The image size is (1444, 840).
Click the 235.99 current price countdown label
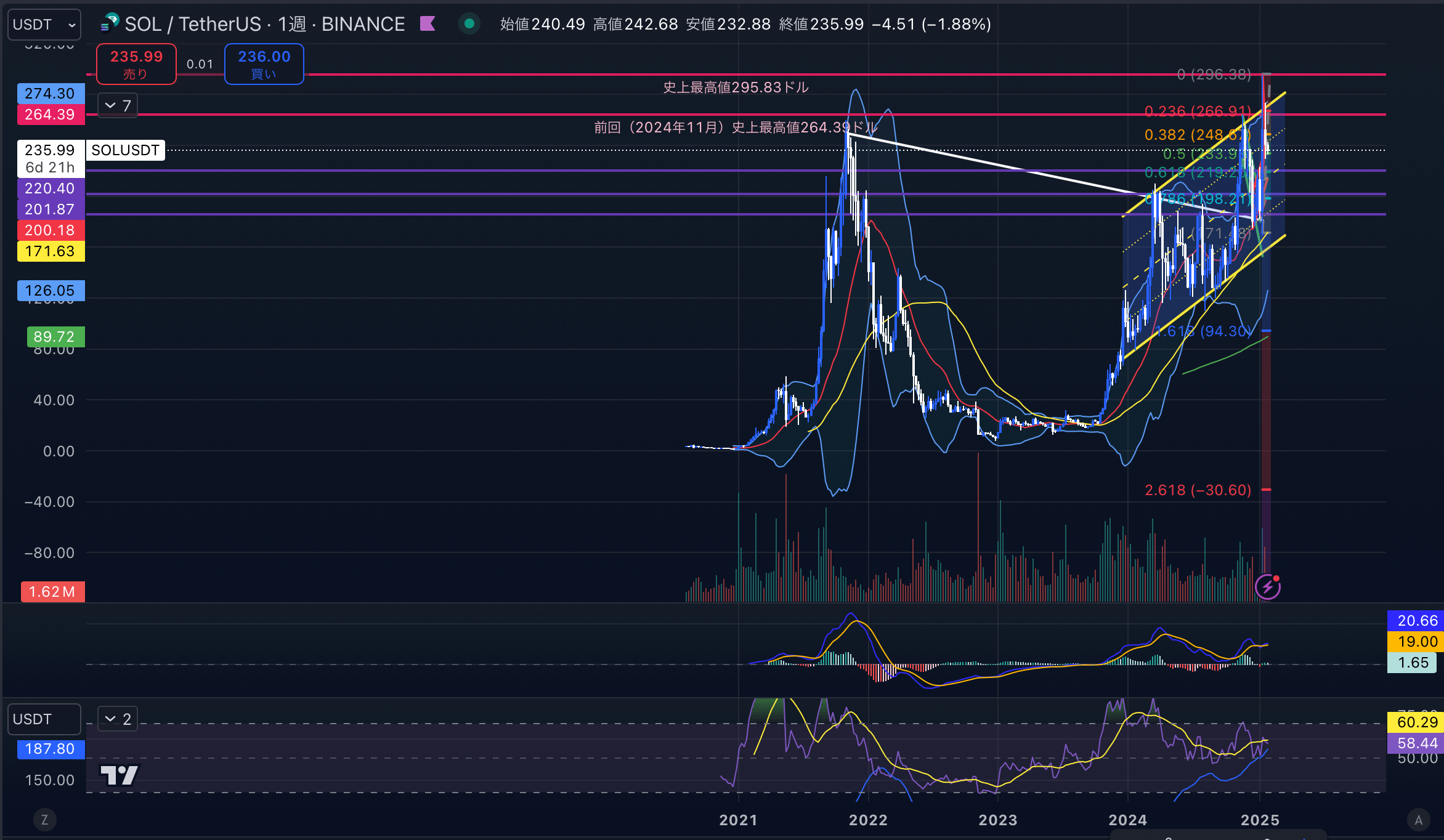coord(51,158)
